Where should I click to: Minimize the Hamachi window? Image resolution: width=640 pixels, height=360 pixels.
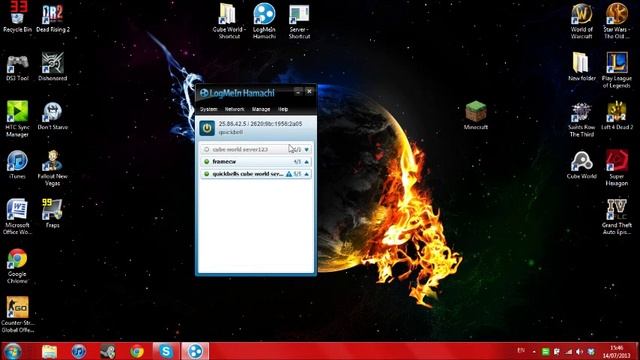(298, 92)
